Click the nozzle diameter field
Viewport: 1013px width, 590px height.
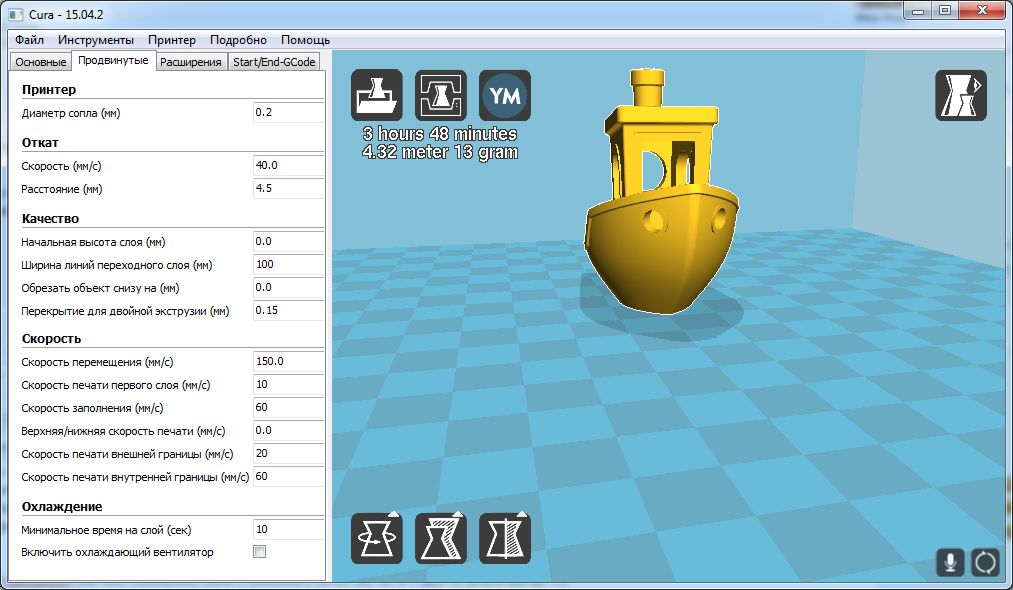[x=288, y=113]
